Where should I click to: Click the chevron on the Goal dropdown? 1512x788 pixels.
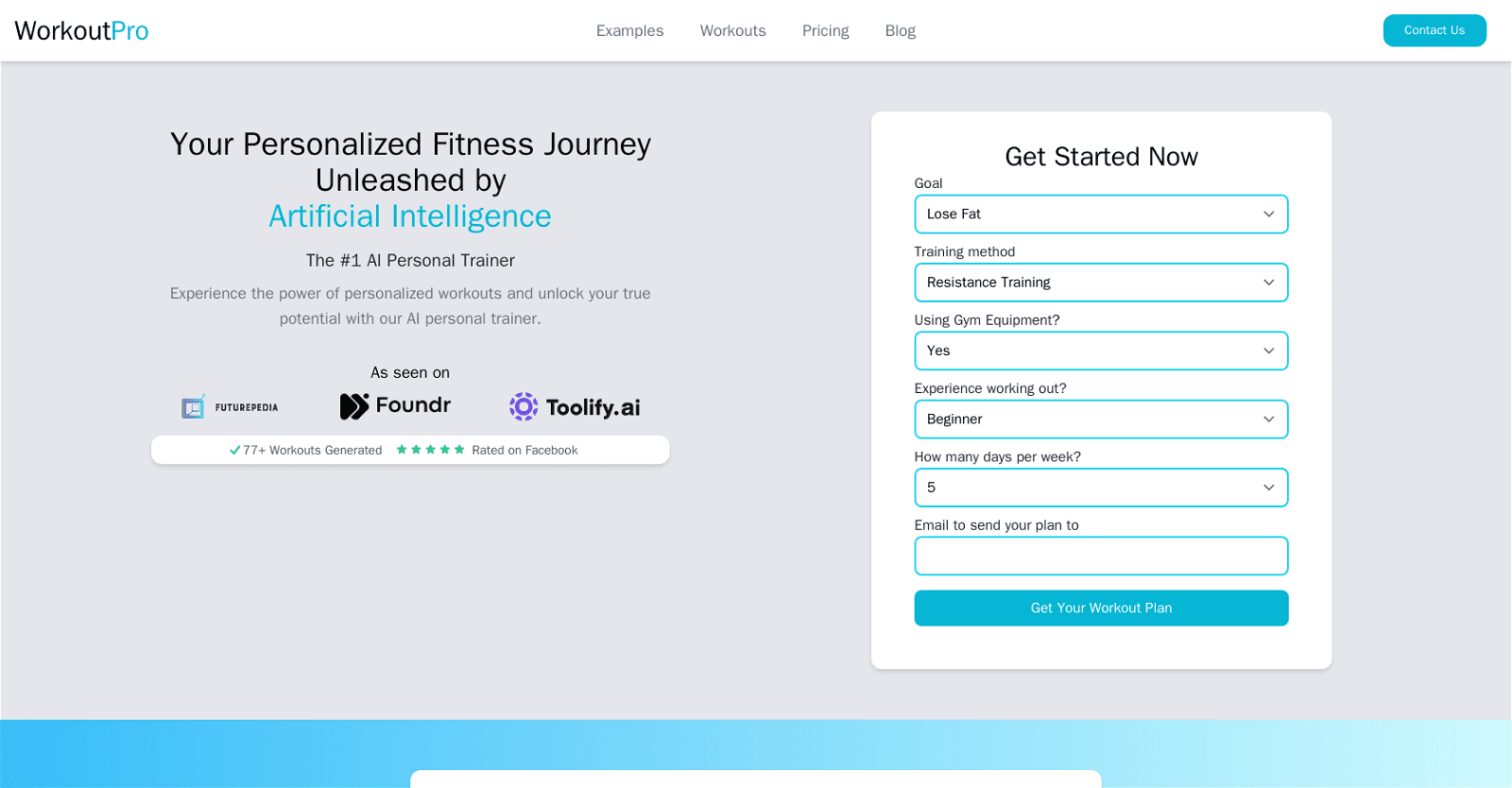click(x=1270, y=214)
